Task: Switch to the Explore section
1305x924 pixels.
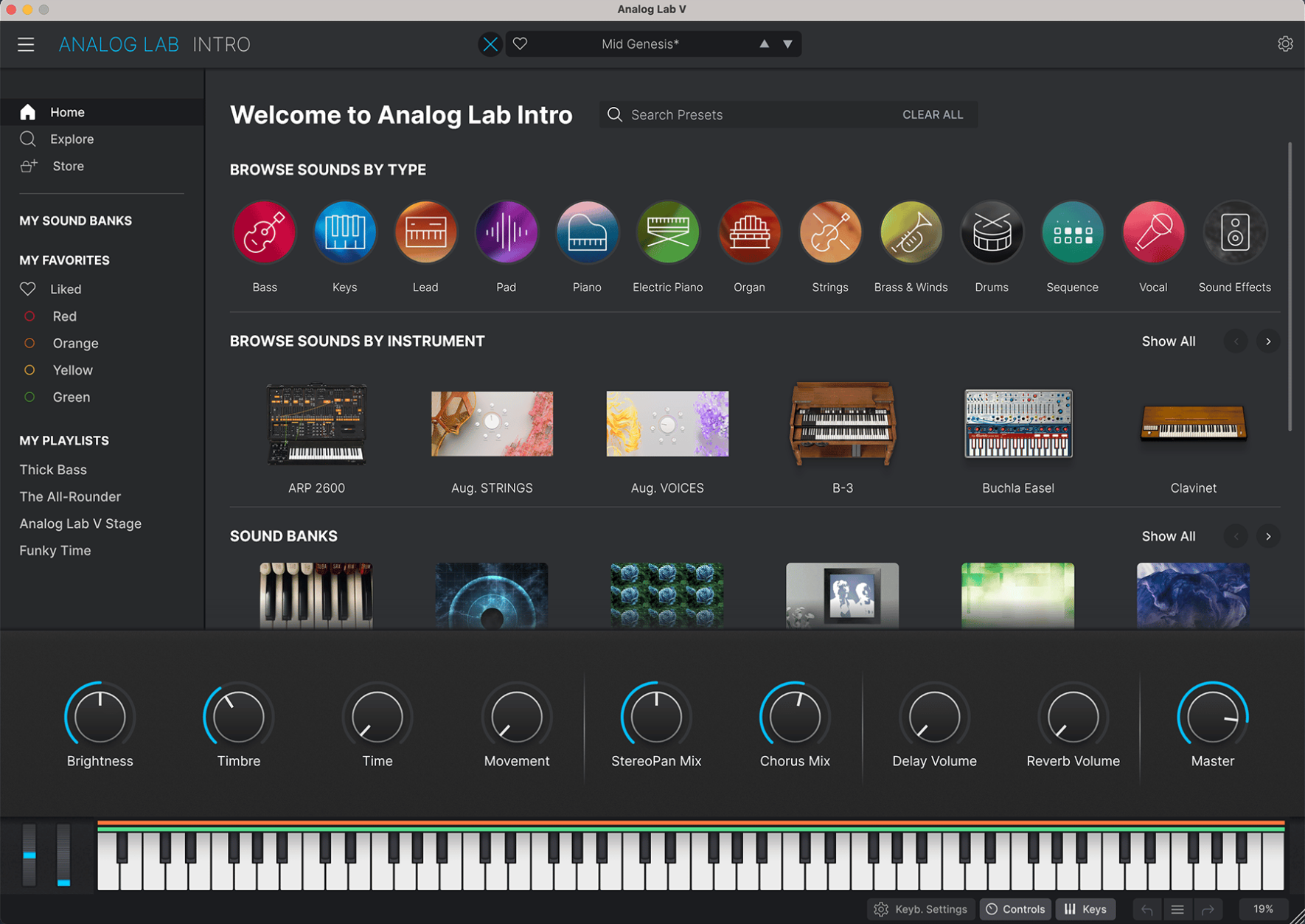Action: [72, 139]
